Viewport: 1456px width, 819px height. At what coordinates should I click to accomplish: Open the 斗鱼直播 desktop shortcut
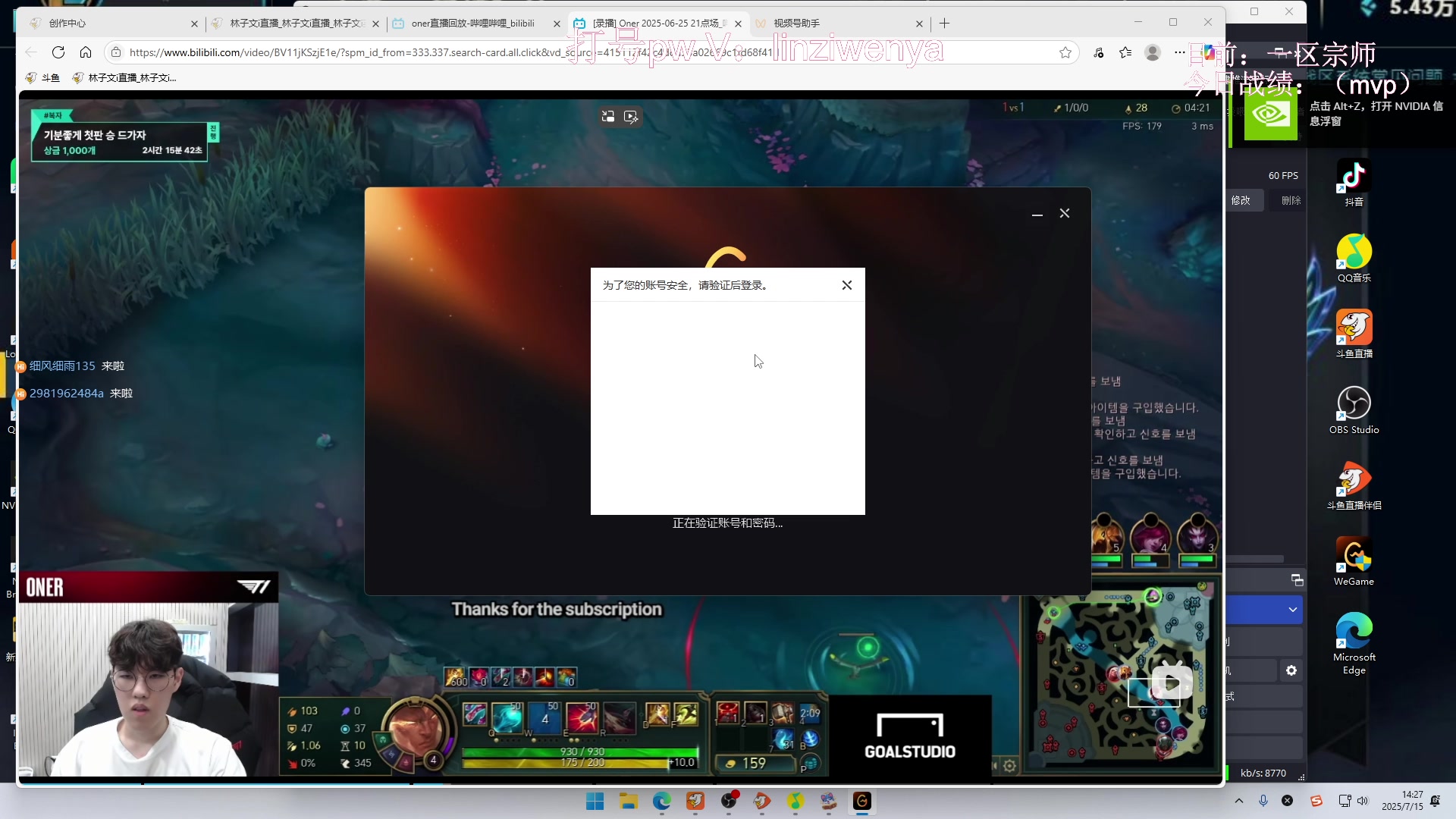(1354, 334)
